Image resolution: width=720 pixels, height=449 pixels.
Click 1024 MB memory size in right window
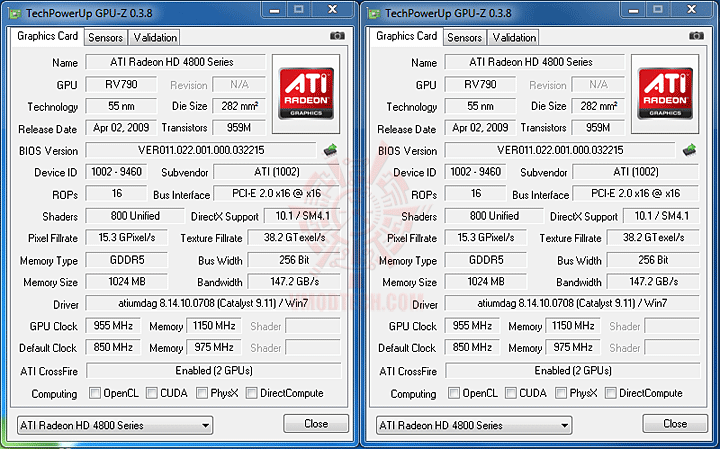click(x=486, y=281)
